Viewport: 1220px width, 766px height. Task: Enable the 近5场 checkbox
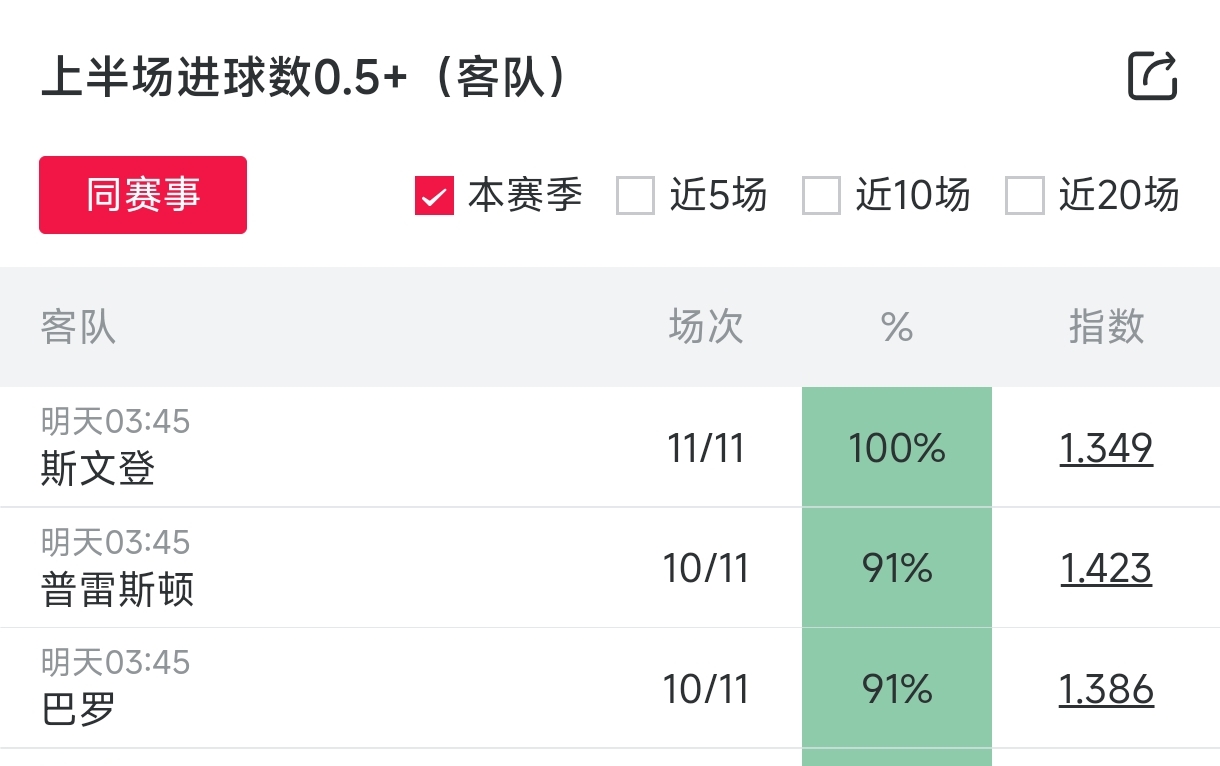pyautogui.click(x=635, y=196)
